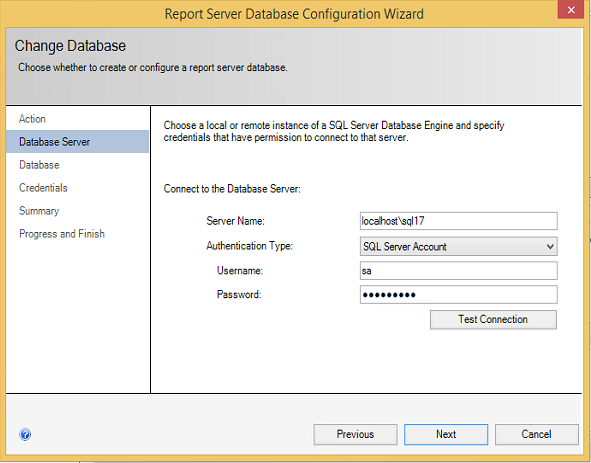Close the wizard with red X button
591x463 pixels.
(571, 10)
